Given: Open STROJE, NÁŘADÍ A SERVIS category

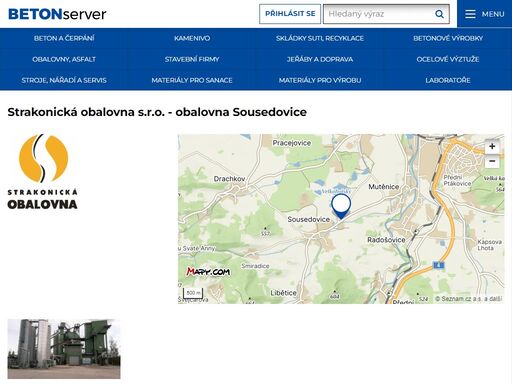Looking at the screenshot, I should pos(64,80).
